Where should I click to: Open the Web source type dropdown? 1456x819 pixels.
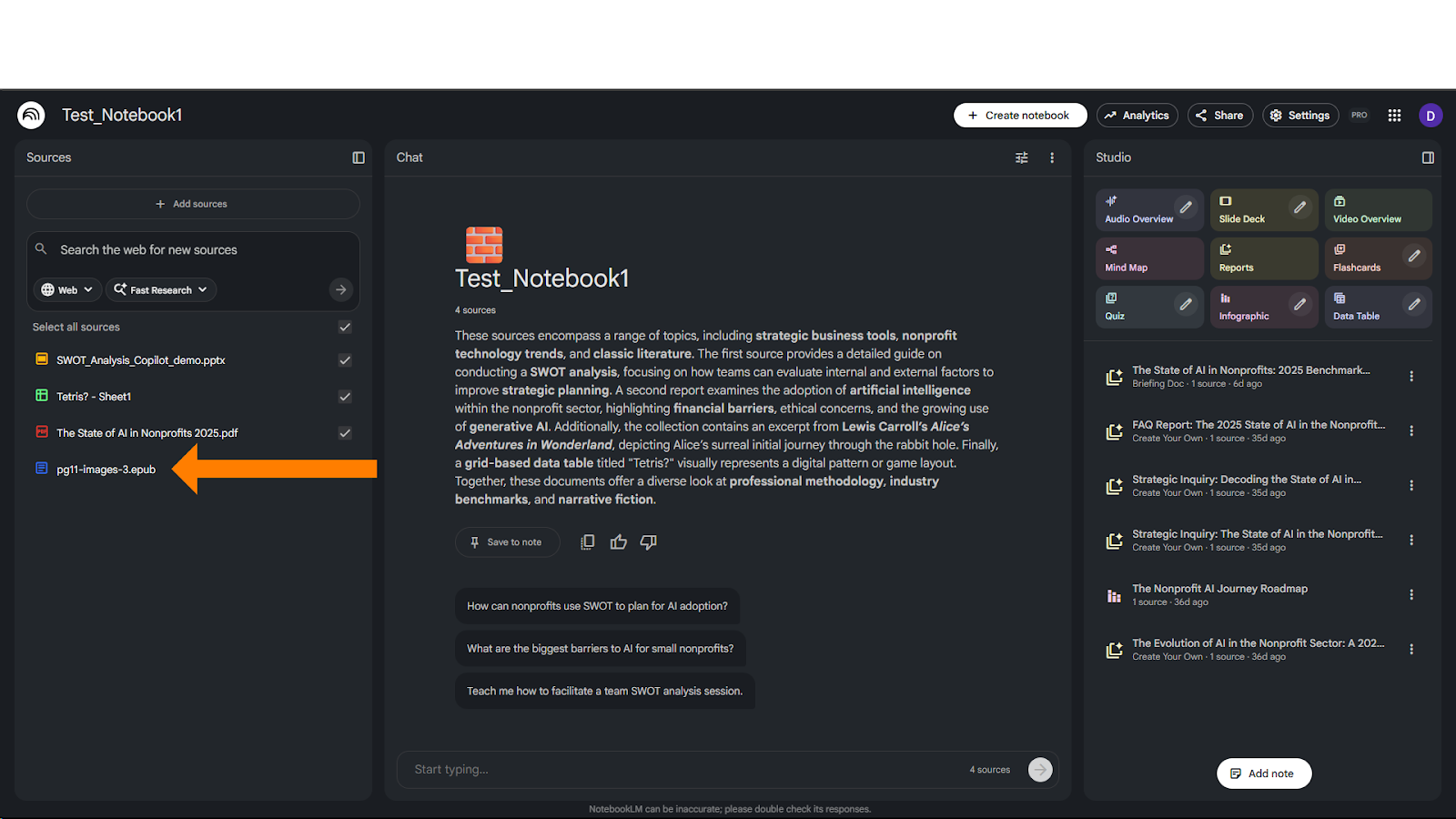pos(66,289)
